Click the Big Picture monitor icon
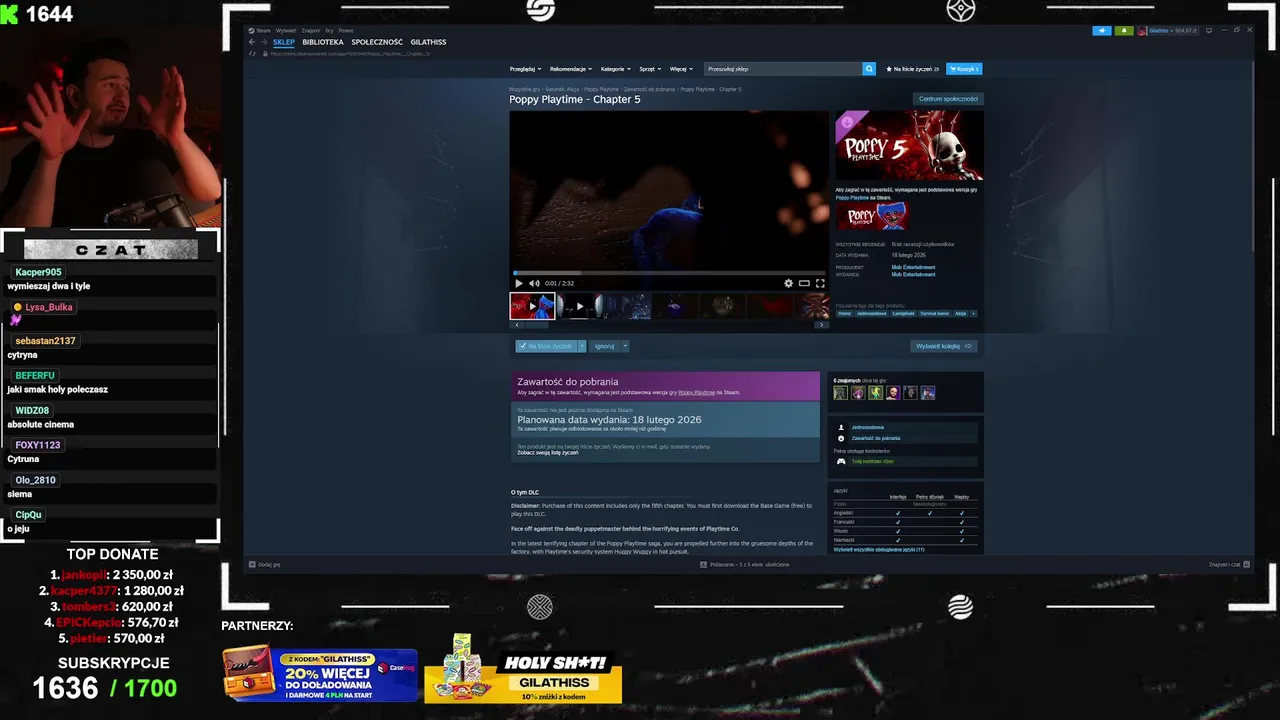 click(1210, 31)
